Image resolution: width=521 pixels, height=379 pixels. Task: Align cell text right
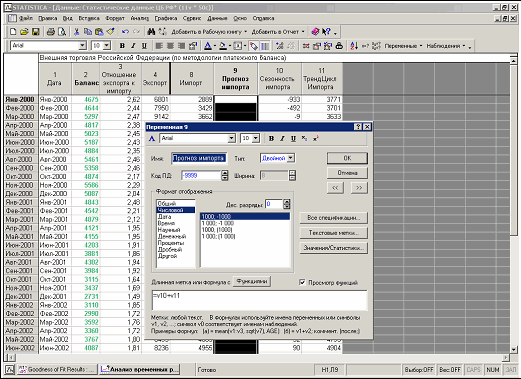182,46
